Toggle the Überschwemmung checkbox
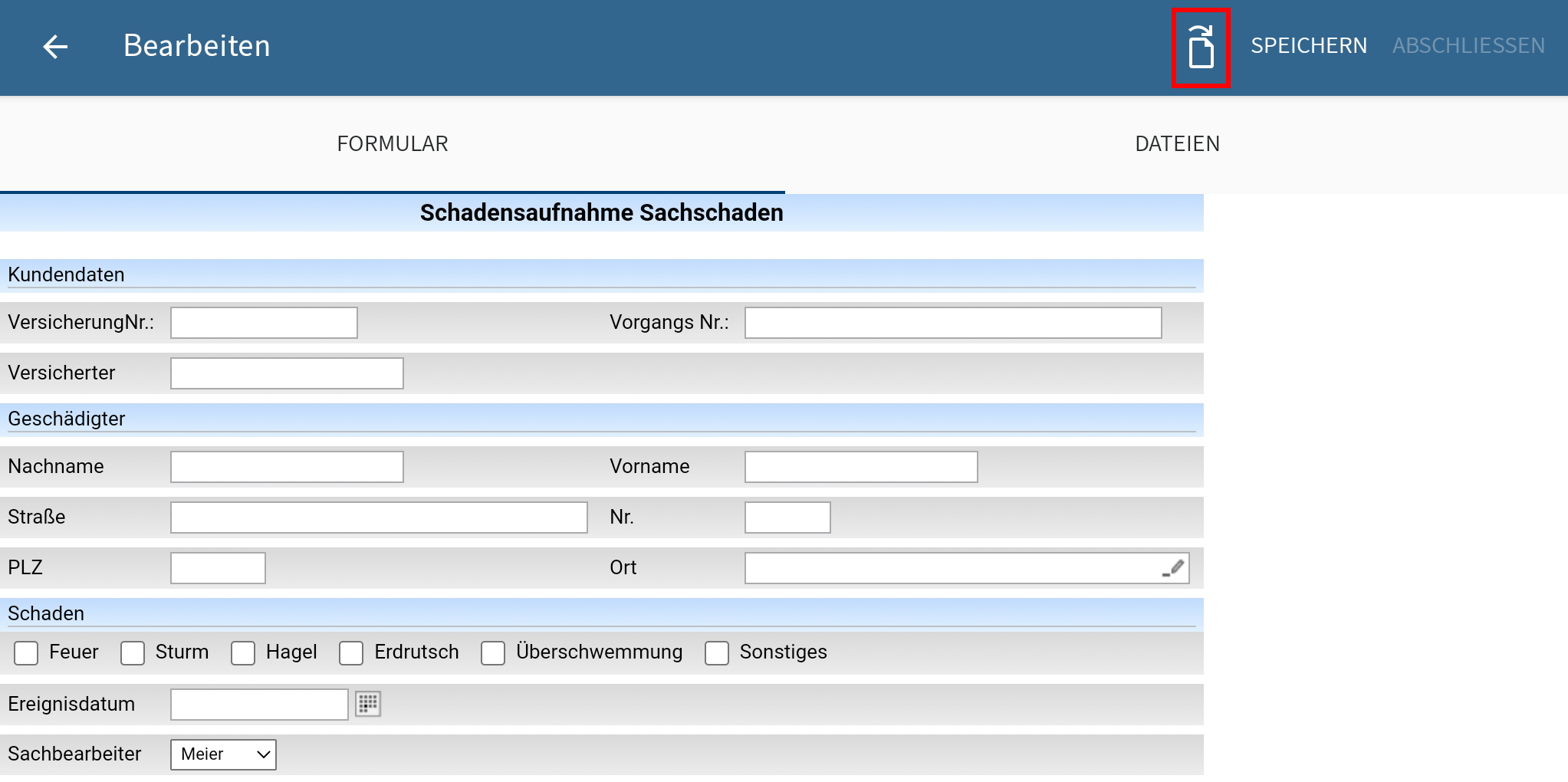Image resolution: width=1568 pixels, height=782 pixels. pos(493,653)
